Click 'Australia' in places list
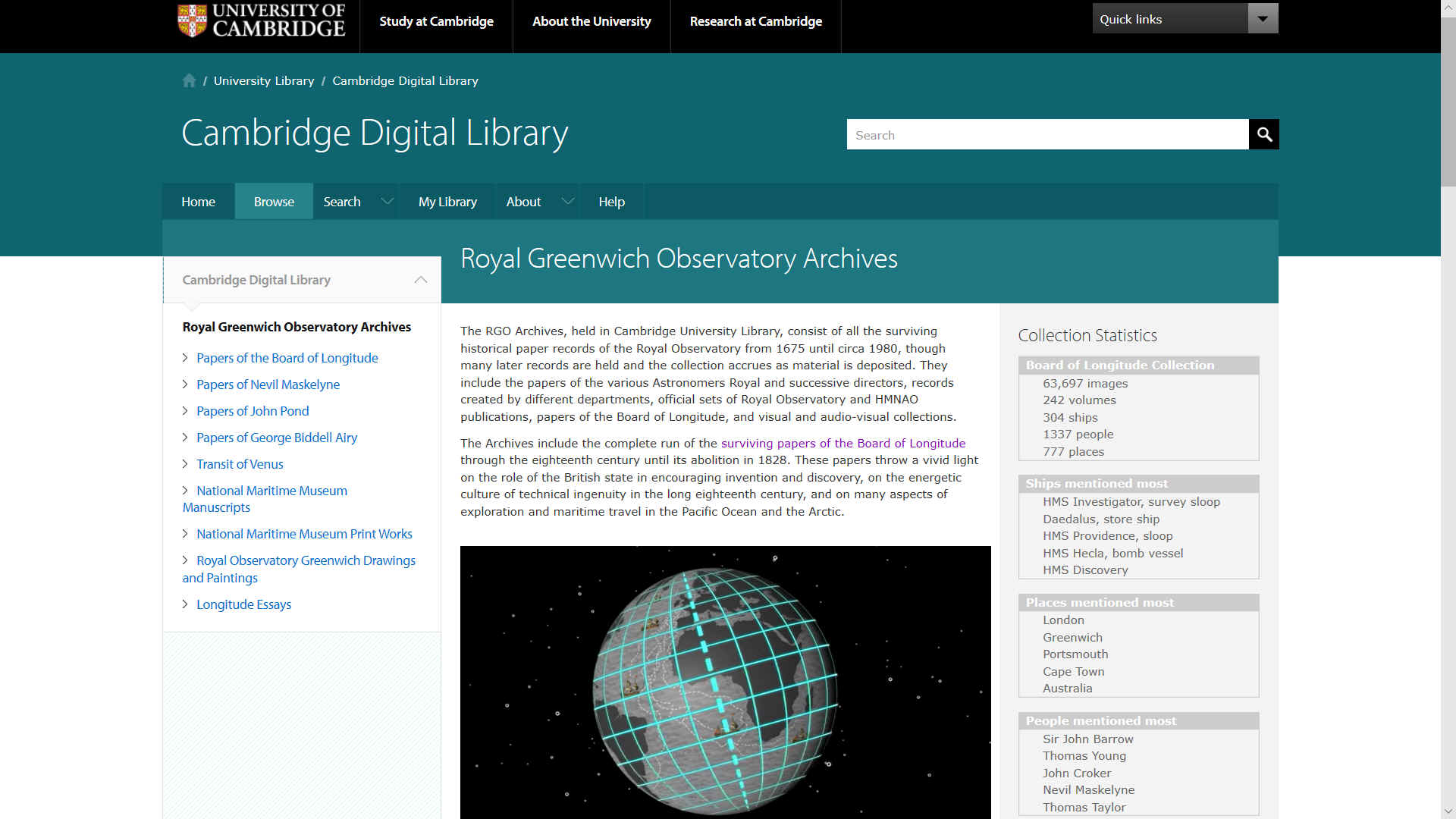 pyautogui.click(x=1067, y=689)
